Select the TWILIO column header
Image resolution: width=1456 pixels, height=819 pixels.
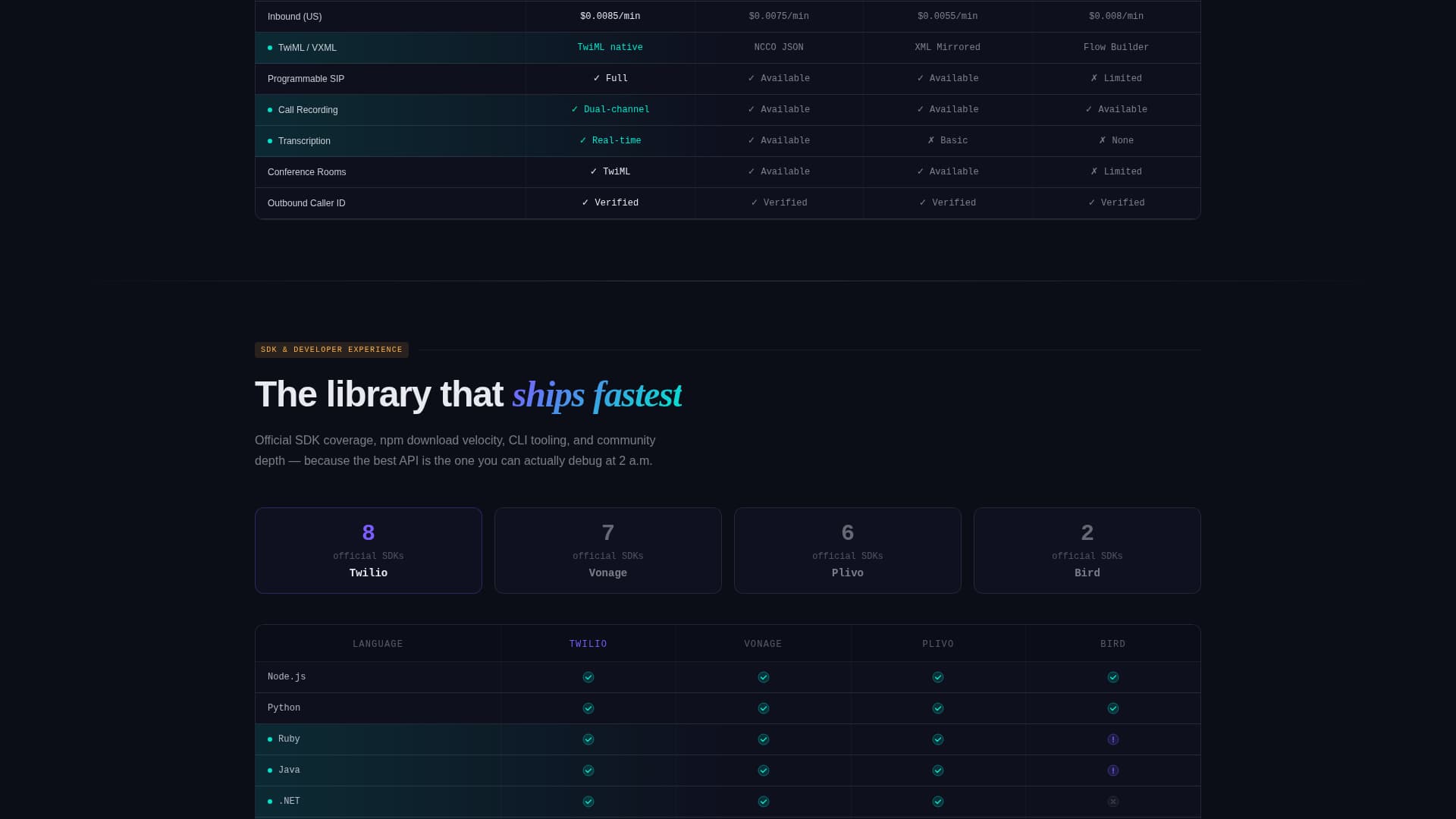pyautogui.click(x=588, y=643)
